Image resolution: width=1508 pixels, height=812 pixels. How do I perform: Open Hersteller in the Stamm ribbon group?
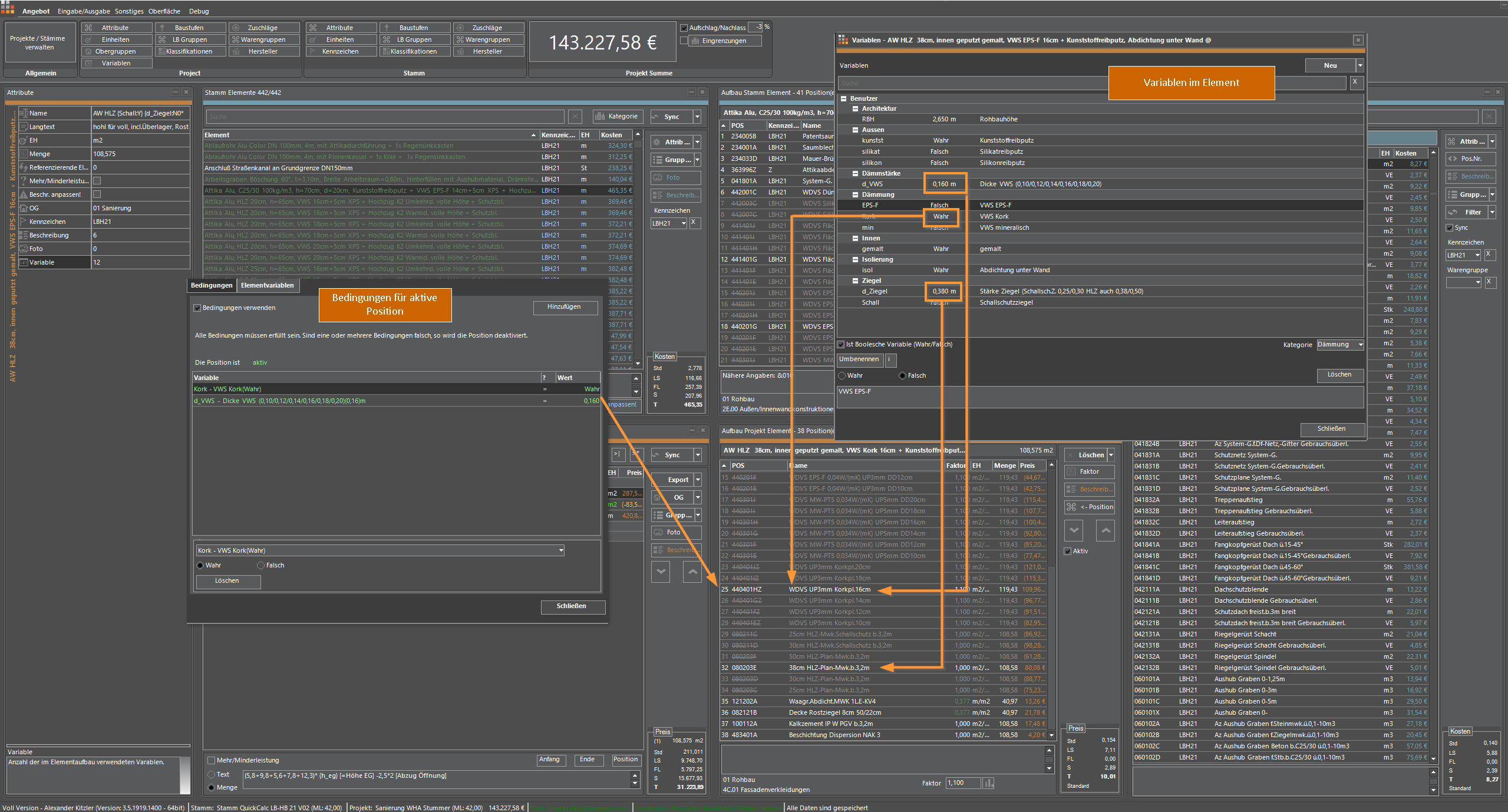pyautogui.click(x=487, y=51)
